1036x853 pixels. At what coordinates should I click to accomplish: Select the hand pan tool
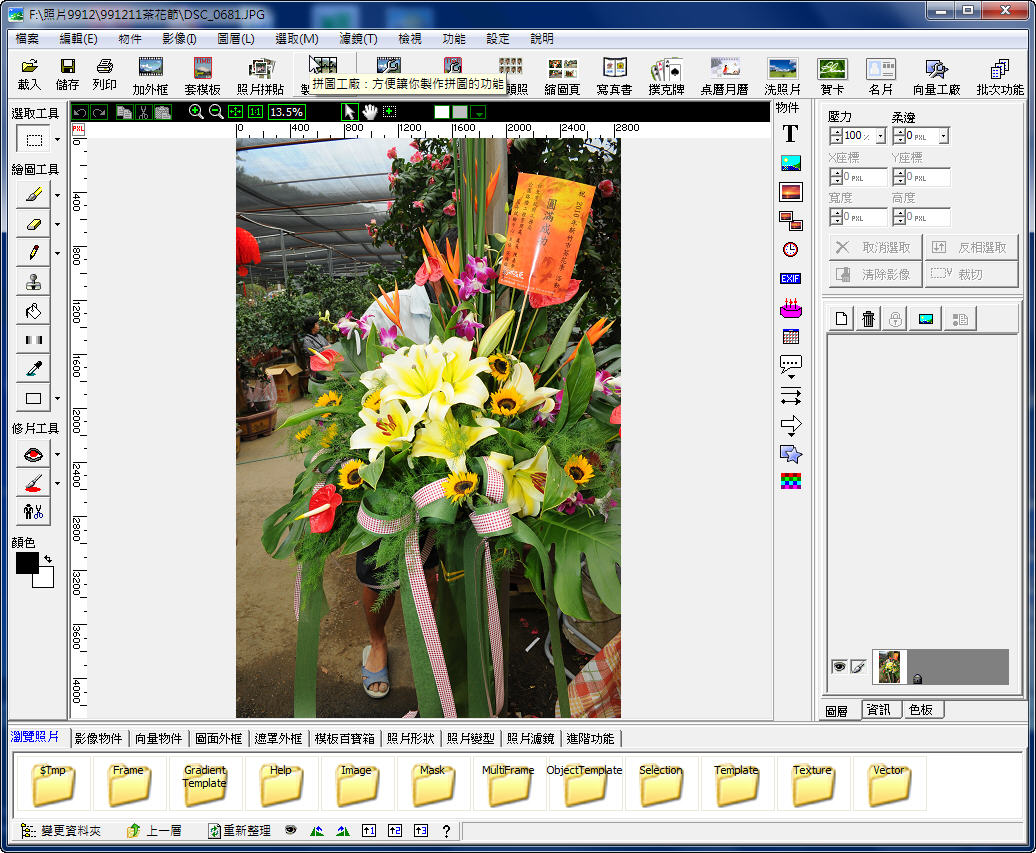point(369,112)
